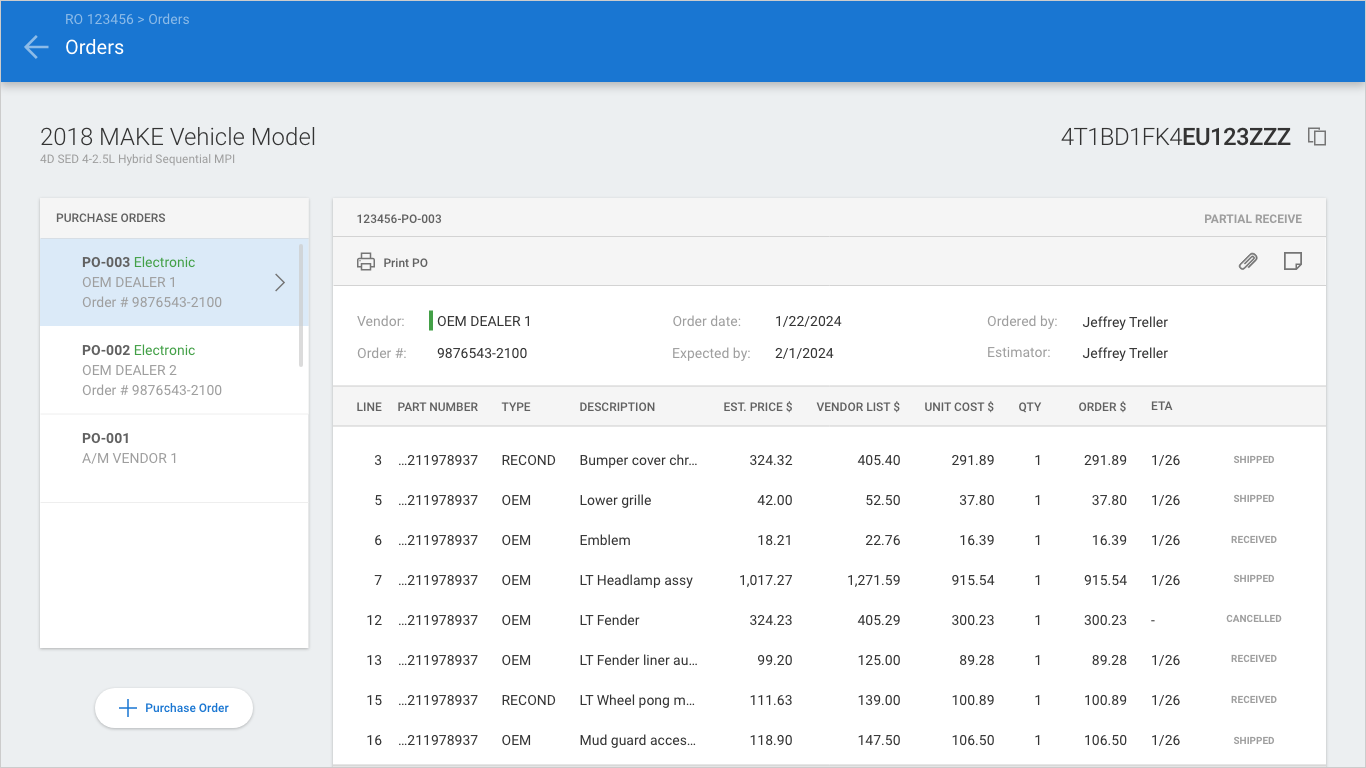Click the purchase orders list scrollbar

301,305
